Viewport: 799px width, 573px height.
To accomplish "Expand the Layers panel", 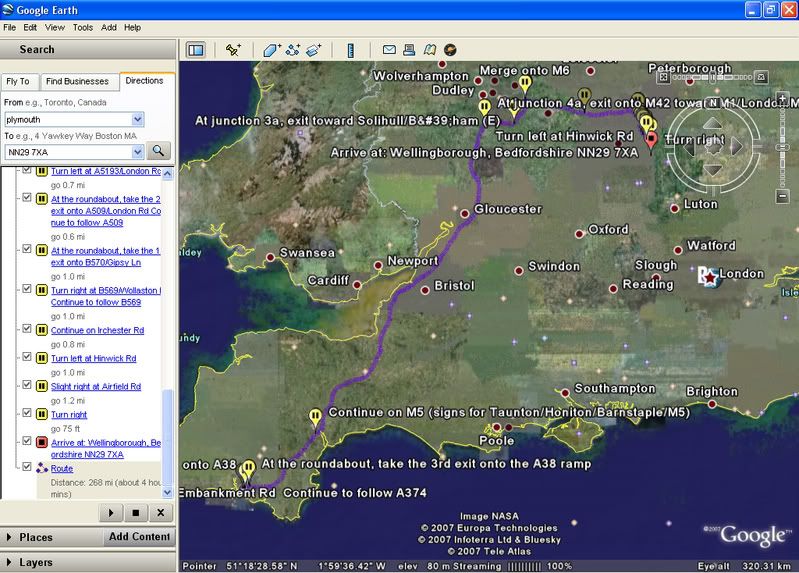I will (x=9, y=562).
